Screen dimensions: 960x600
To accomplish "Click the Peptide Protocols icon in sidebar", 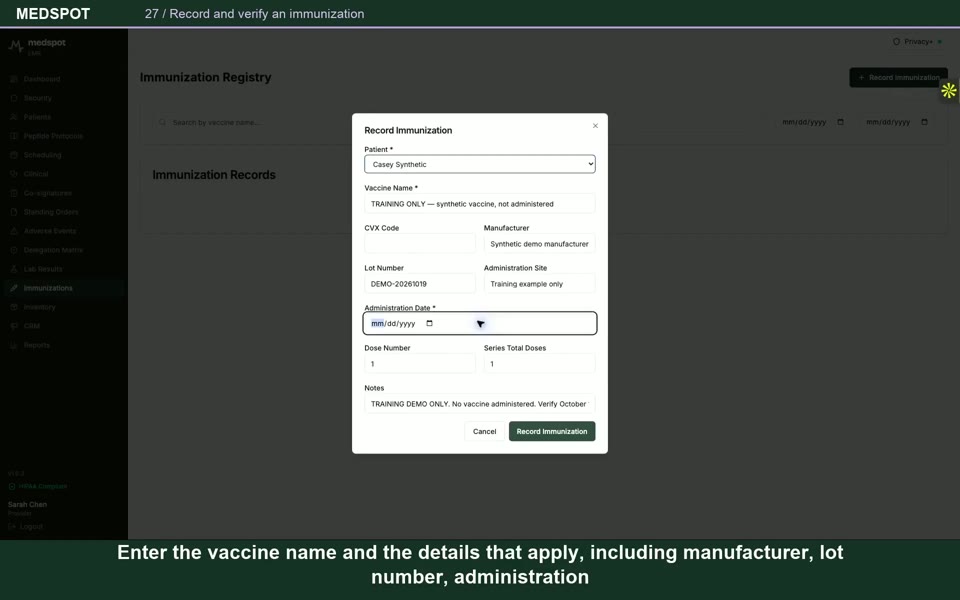I will coord(13,136).
